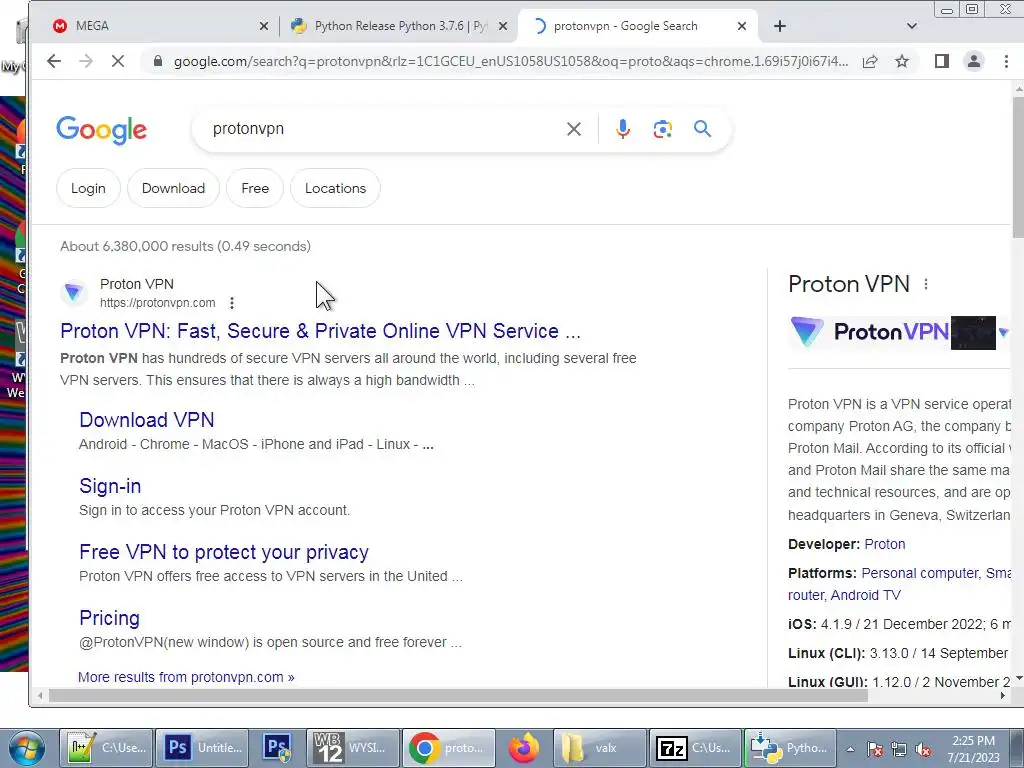Search by image with Google Lens
This screenshot has height=768, width=1024.
tap(662, 129)
